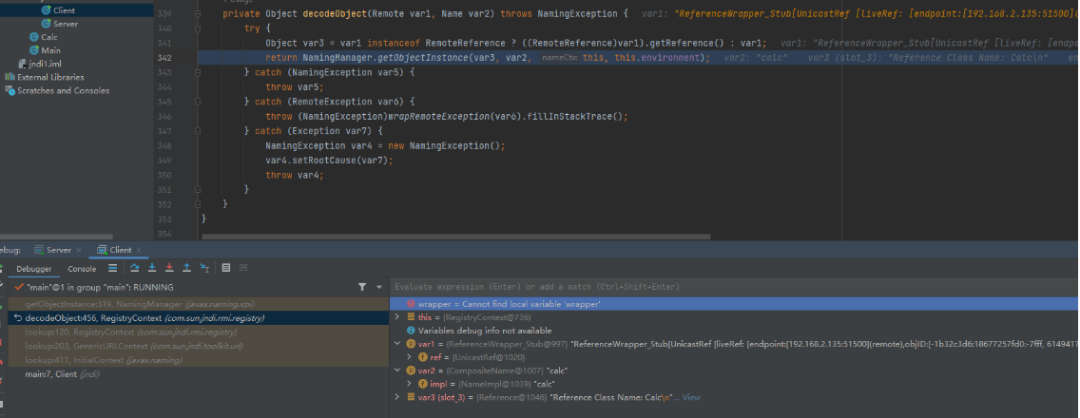Image resolution: width=1080 pixels, height=418 pixels.
Task: Click the info icon beside Variables debug info
Action: (x=411, y=331)
